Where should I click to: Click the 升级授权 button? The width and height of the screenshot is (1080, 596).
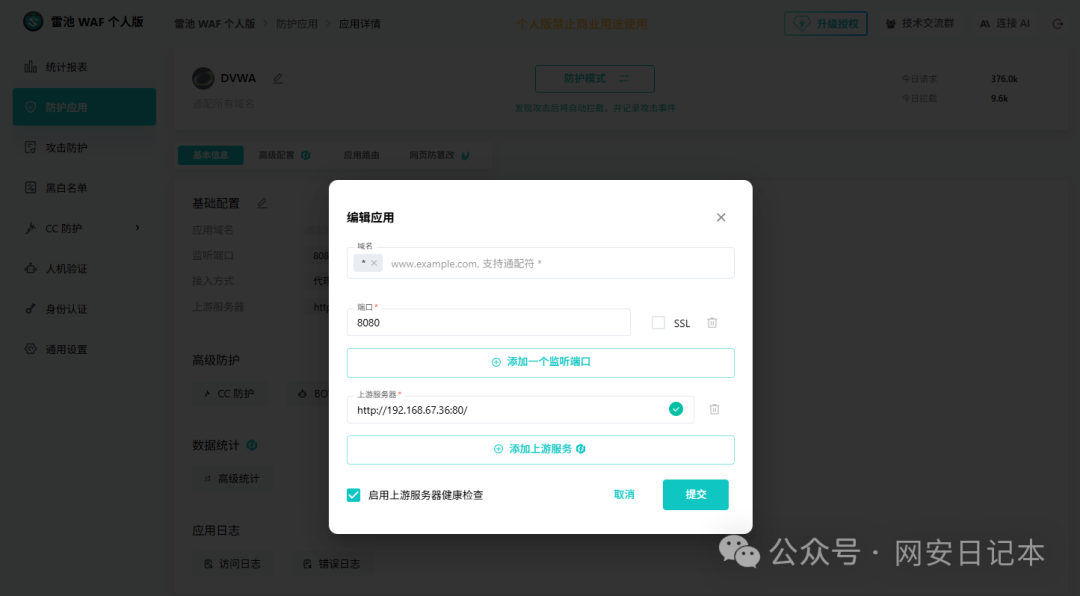[x=825, y=23]
